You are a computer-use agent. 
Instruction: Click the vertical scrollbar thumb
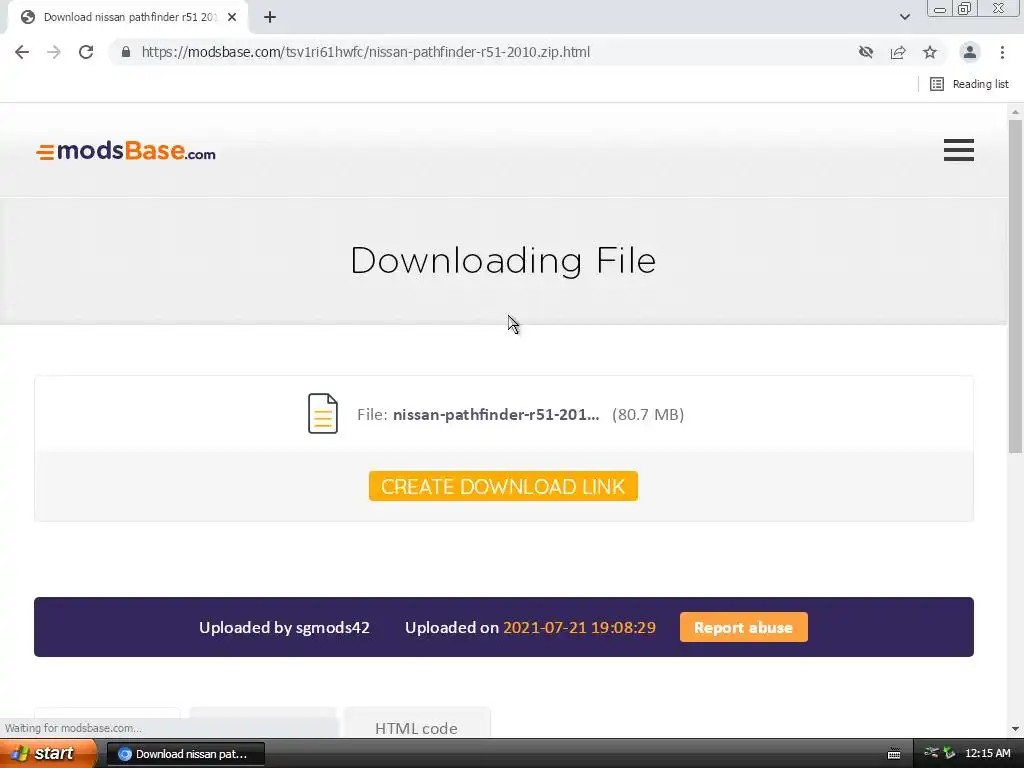point(1015,286)
